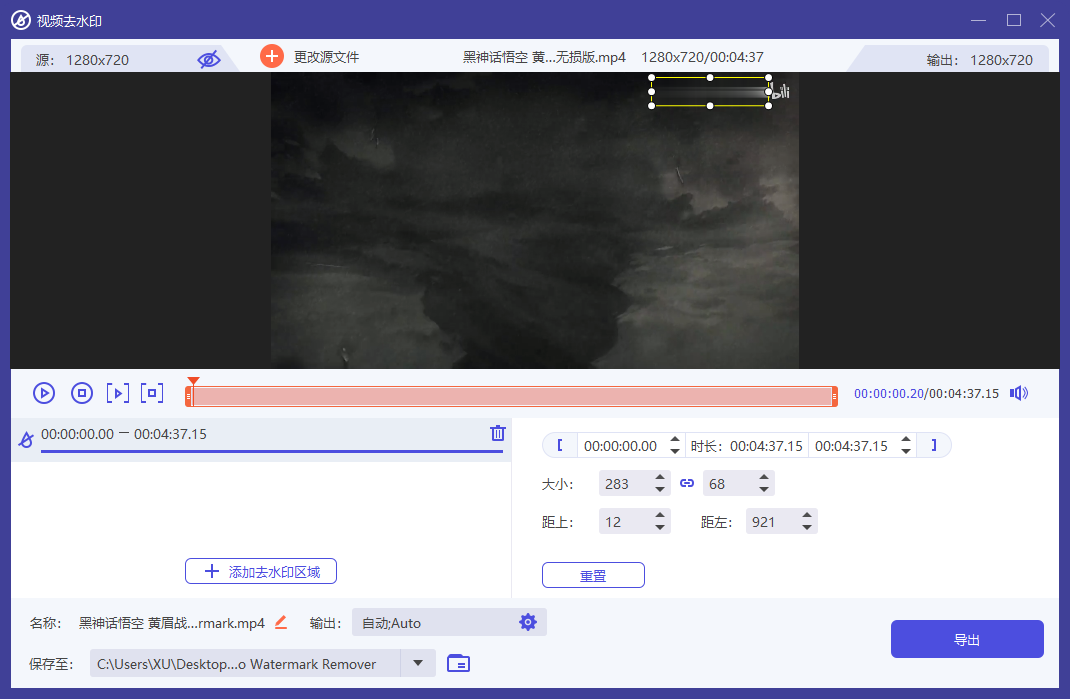The width and height of the screenshot is (1070, 699).
Task: Open the output format Auto field
Action: tap(435, 622)
